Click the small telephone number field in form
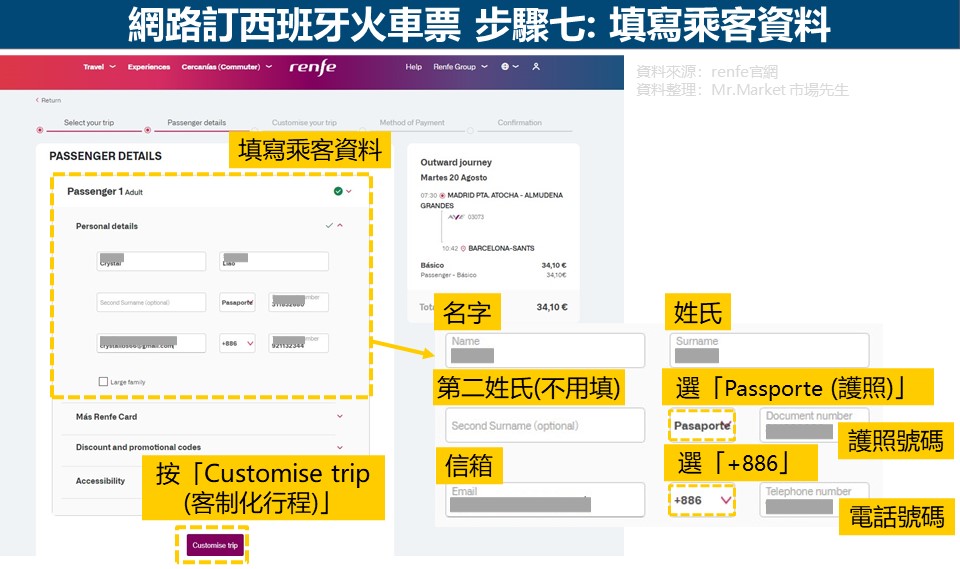960x569 pixels. click(x=298, y=343)
